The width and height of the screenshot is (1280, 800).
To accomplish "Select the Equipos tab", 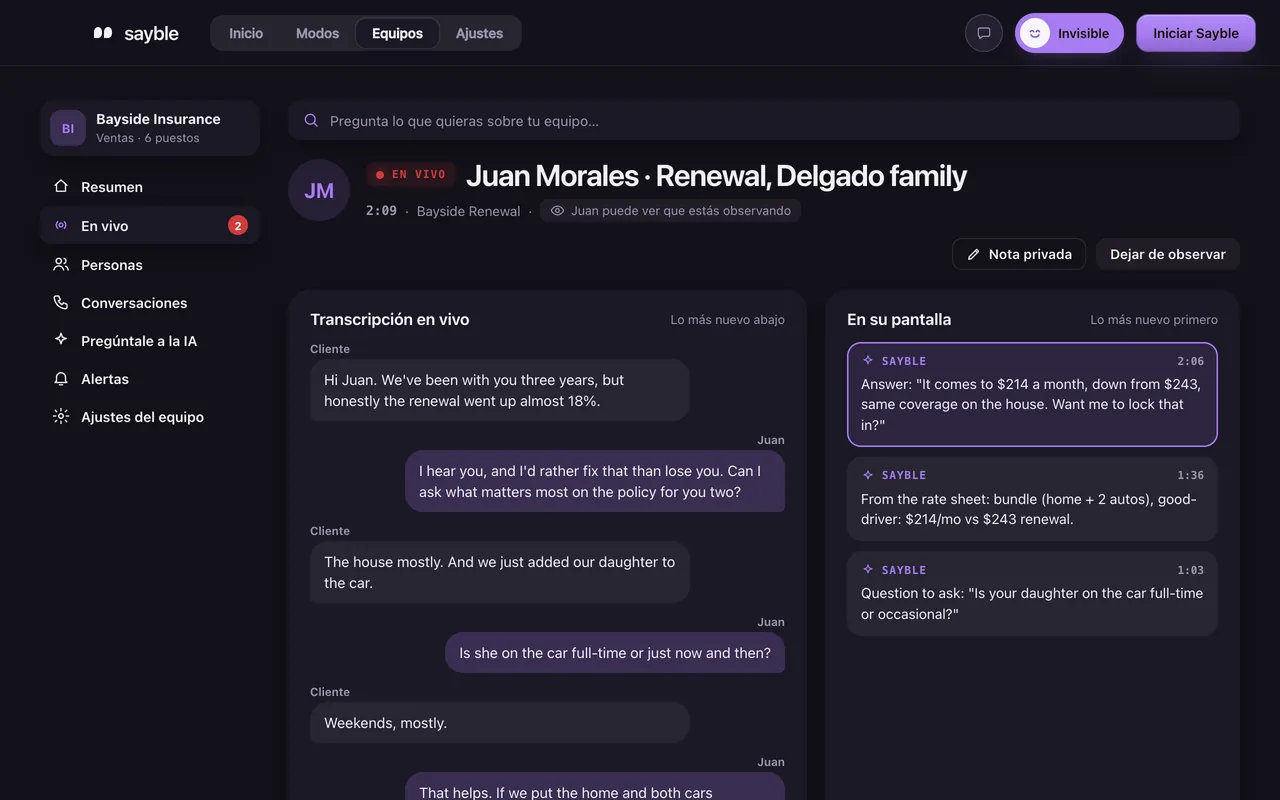I will point(398,33).
